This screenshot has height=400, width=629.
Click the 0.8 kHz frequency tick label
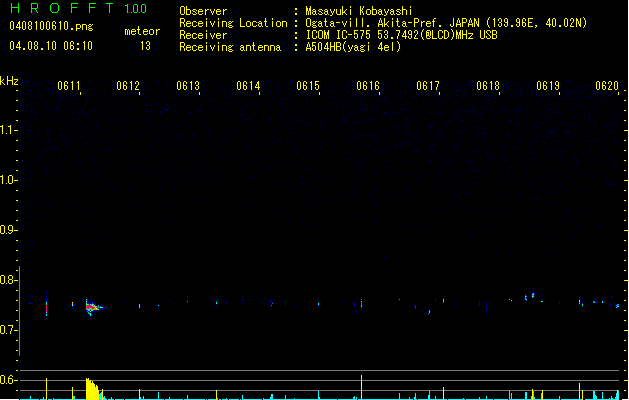[8, 280]
